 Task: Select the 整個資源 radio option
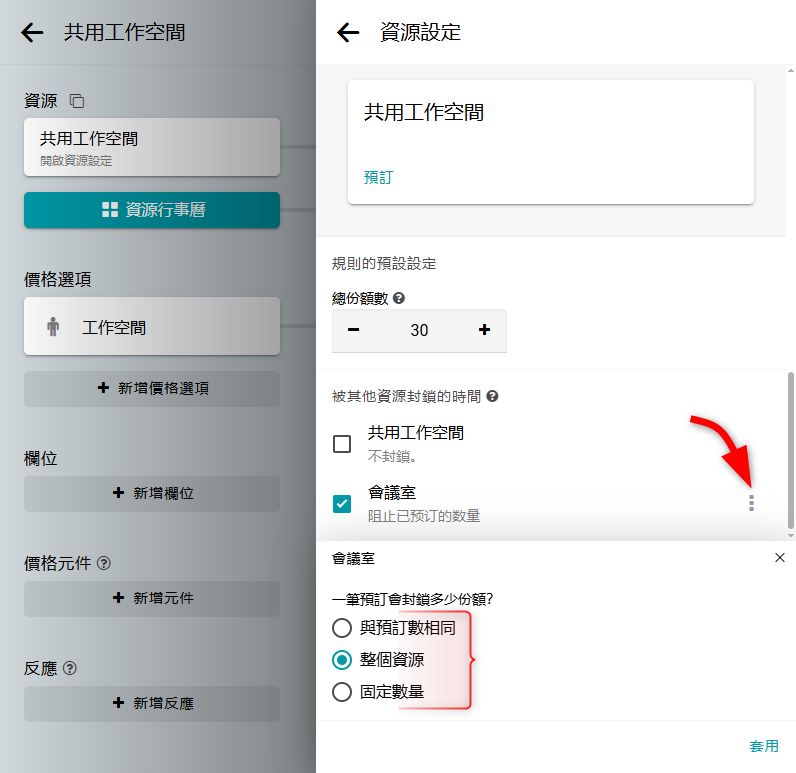(342, 660)
